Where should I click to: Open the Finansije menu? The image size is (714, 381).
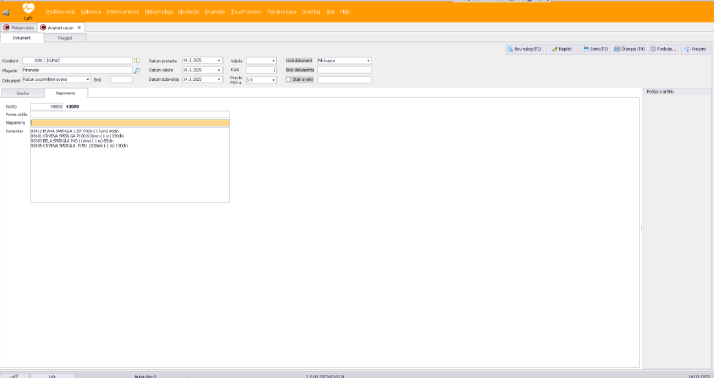point(215,12)
